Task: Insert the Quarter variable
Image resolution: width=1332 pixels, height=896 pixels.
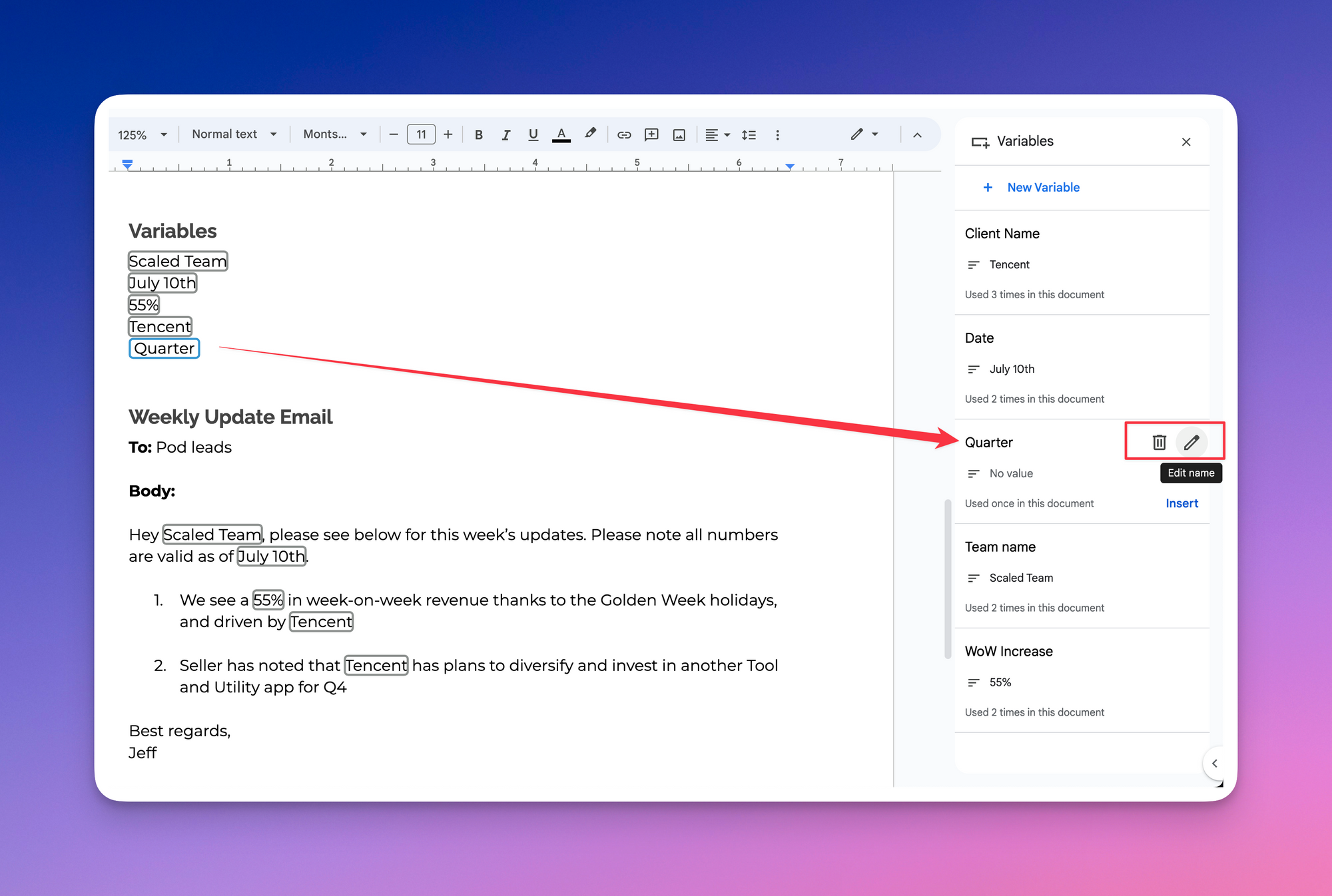Action: click(x=1181, y=504)
